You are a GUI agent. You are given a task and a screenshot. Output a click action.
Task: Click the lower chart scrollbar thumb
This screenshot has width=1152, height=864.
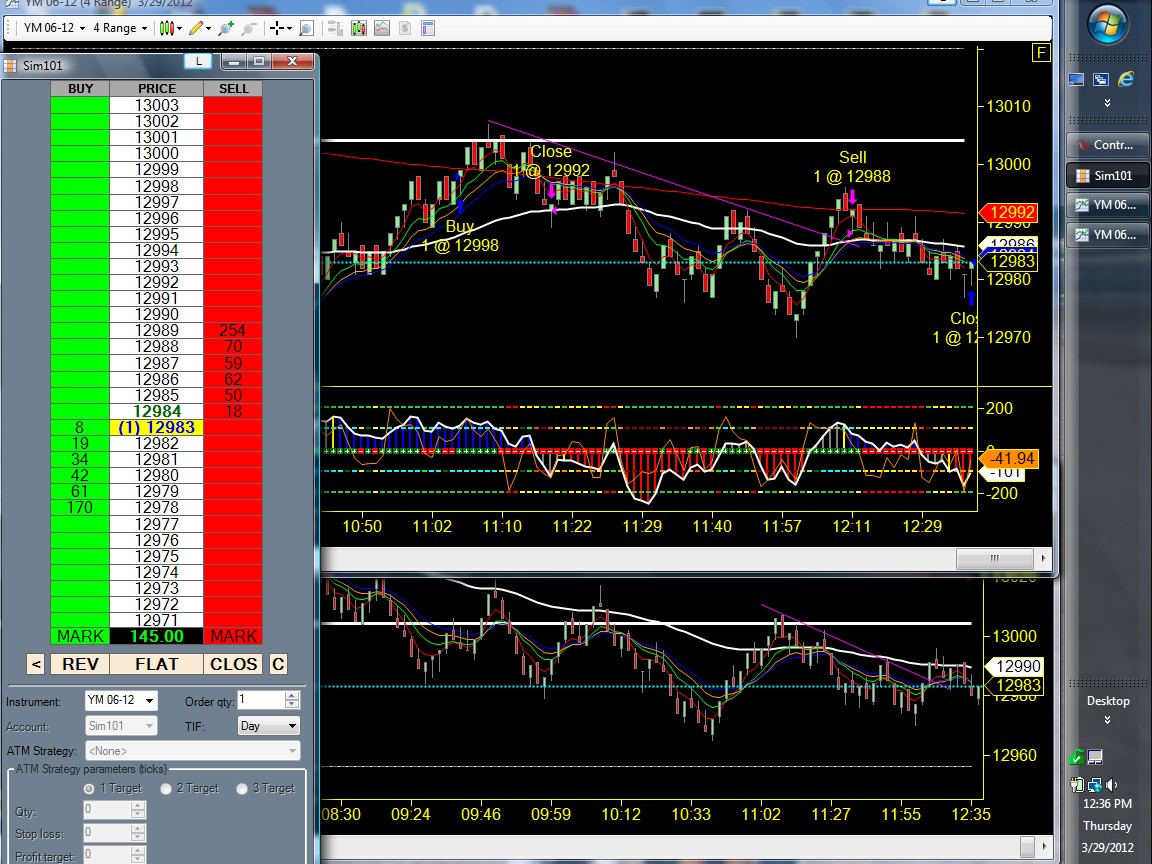point(1028,846)
